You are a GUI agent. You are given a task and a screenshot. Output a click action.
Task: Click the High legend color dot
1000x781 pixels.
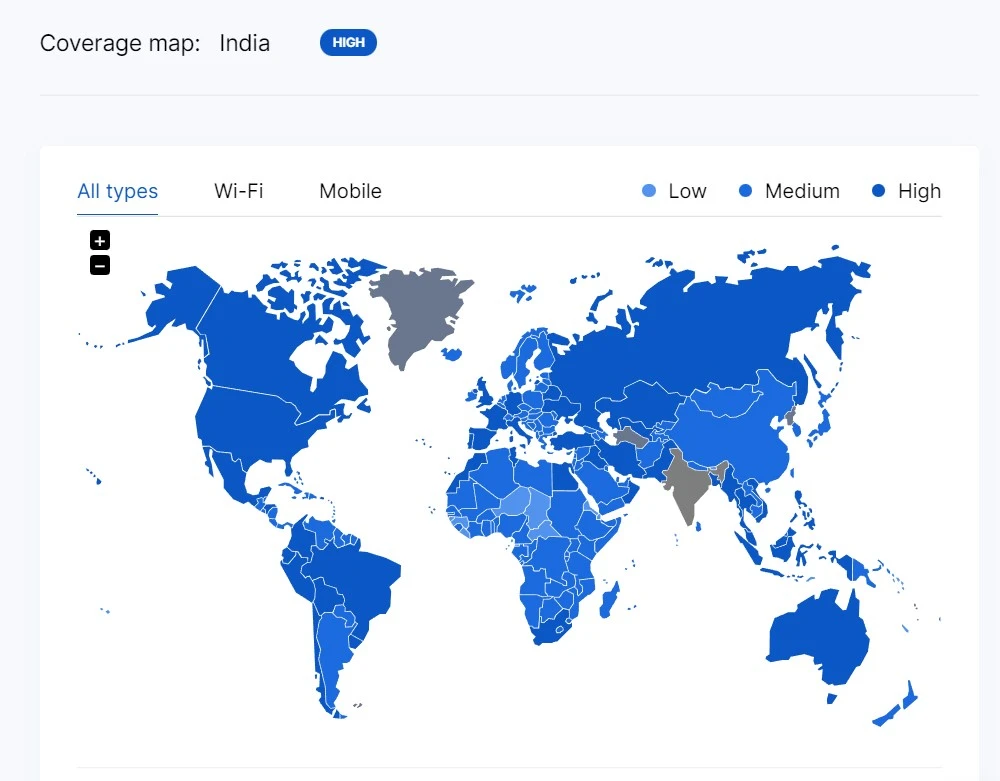(878, 191)
